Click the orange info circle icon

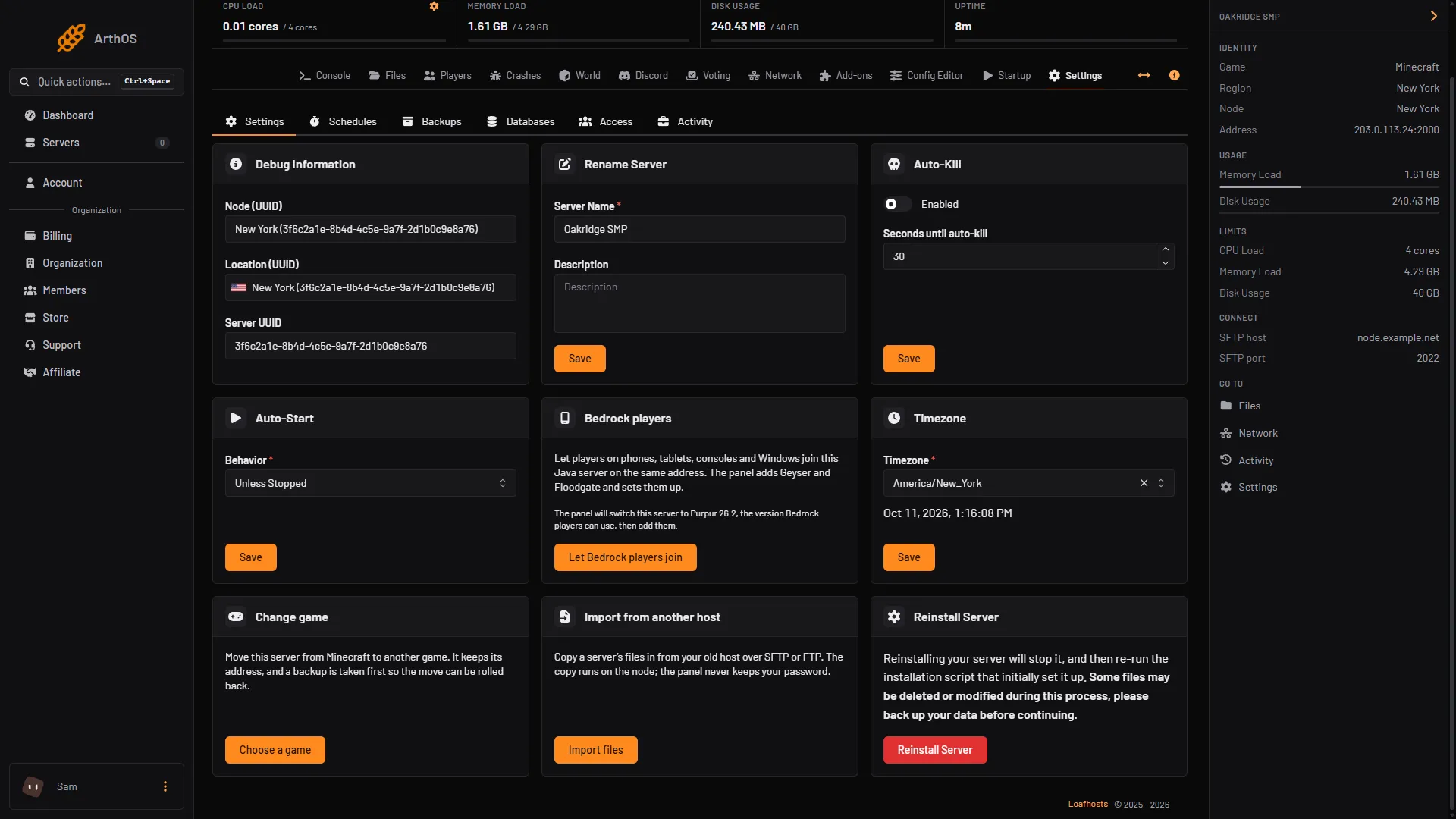(x=1174, y=75)
